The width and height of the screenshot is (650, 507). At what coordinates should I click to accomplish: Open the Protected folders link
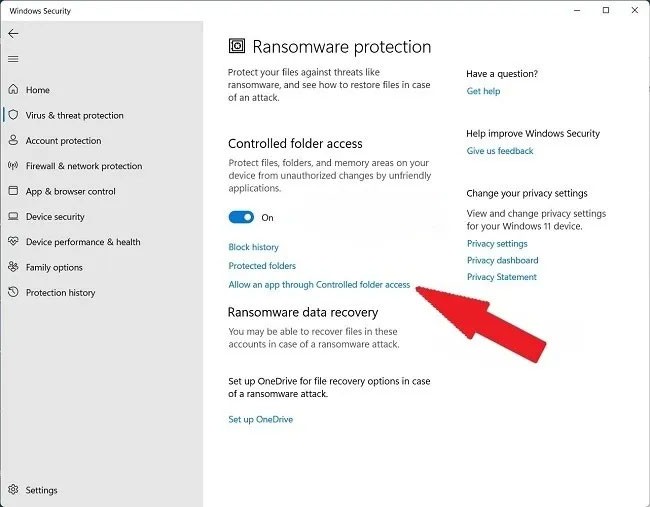click(x=262, y=266)
